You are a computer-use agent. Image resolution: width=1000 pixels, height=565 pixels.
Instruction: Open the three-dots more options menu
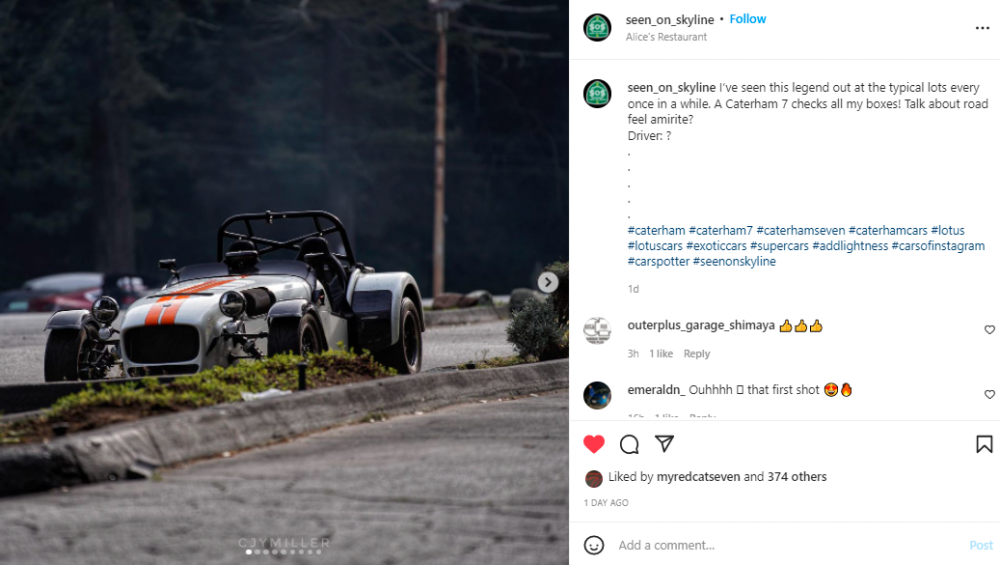pos(982,28)
